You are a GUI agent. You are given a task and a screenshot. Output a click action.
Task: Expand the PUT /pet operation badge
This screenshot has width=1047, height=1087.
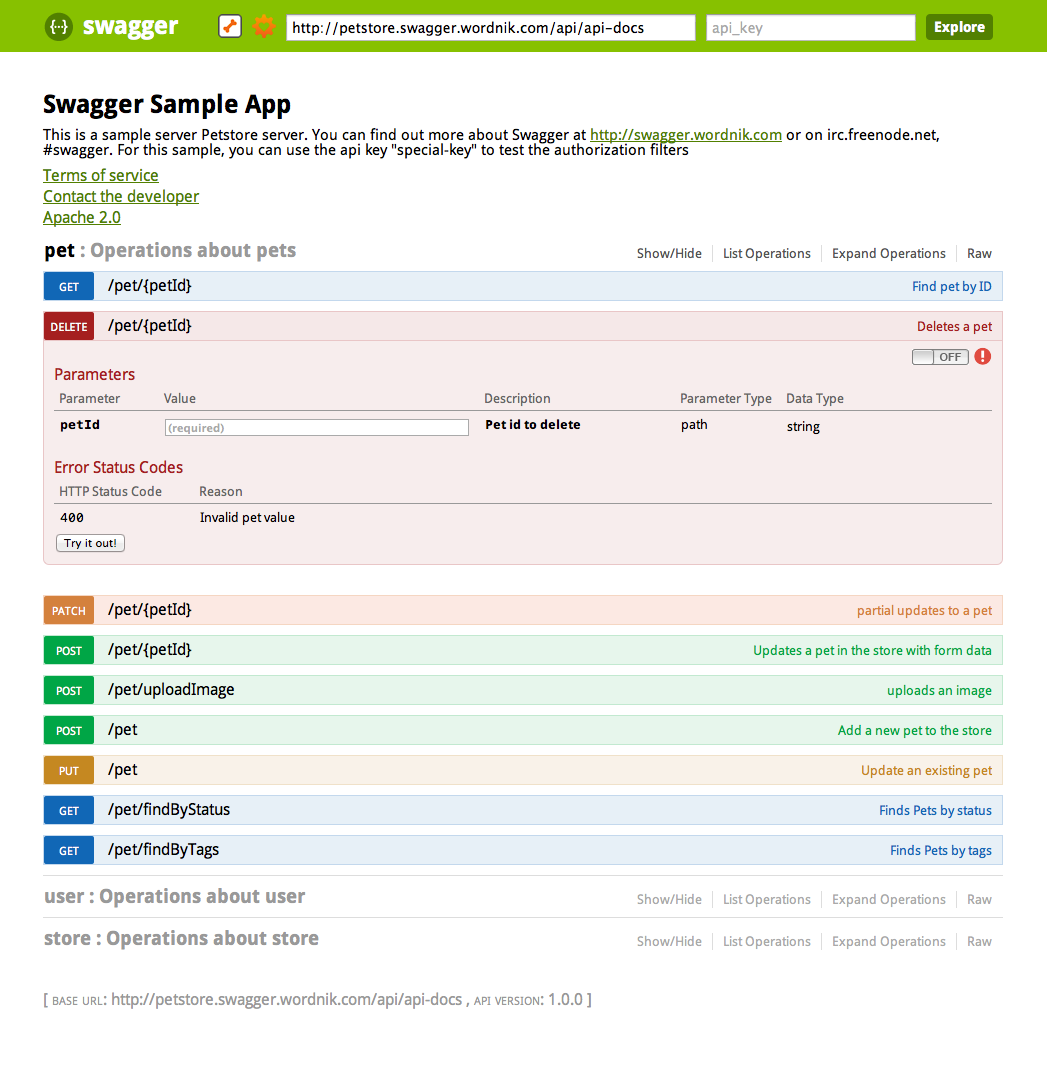tap(69, 771)
